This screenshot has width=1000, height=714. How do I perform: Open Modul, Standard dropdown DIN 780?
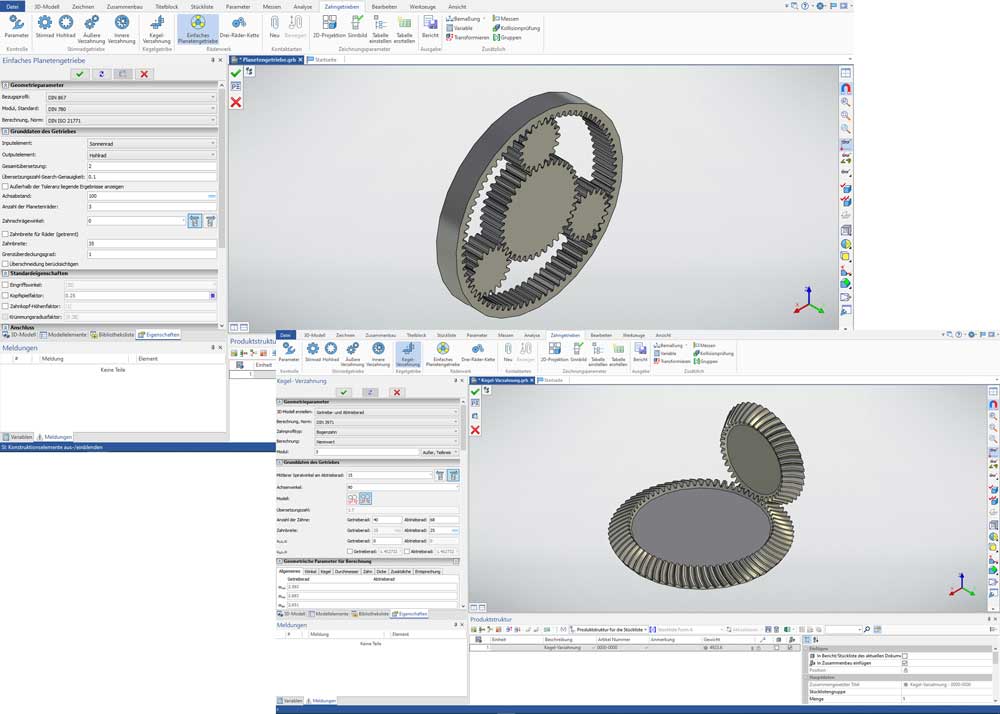click(x=131, y=109)
